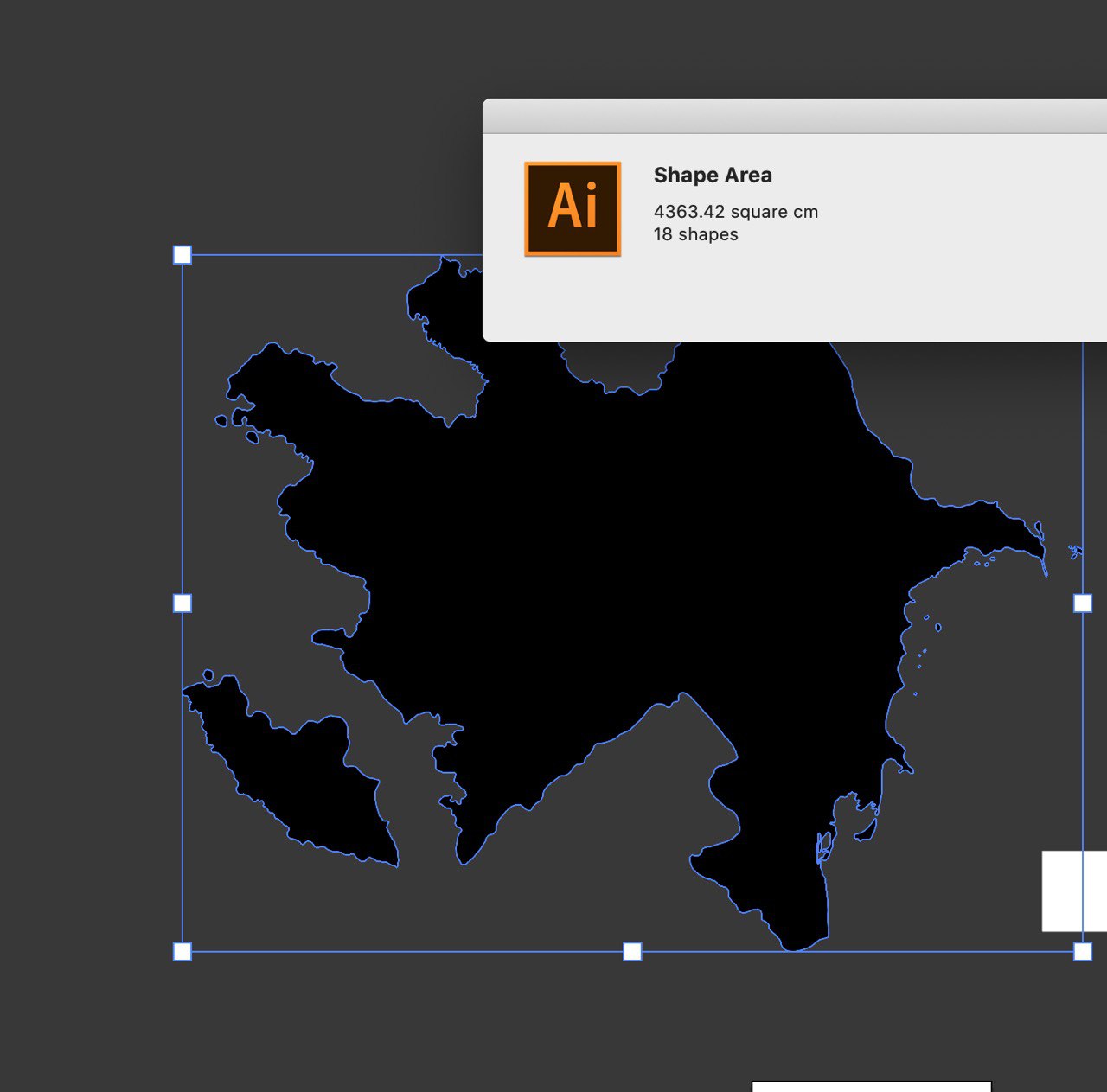Screen dimensions: 1107x1092
Task: Click the dialog title bar
Action: [795, 117]
